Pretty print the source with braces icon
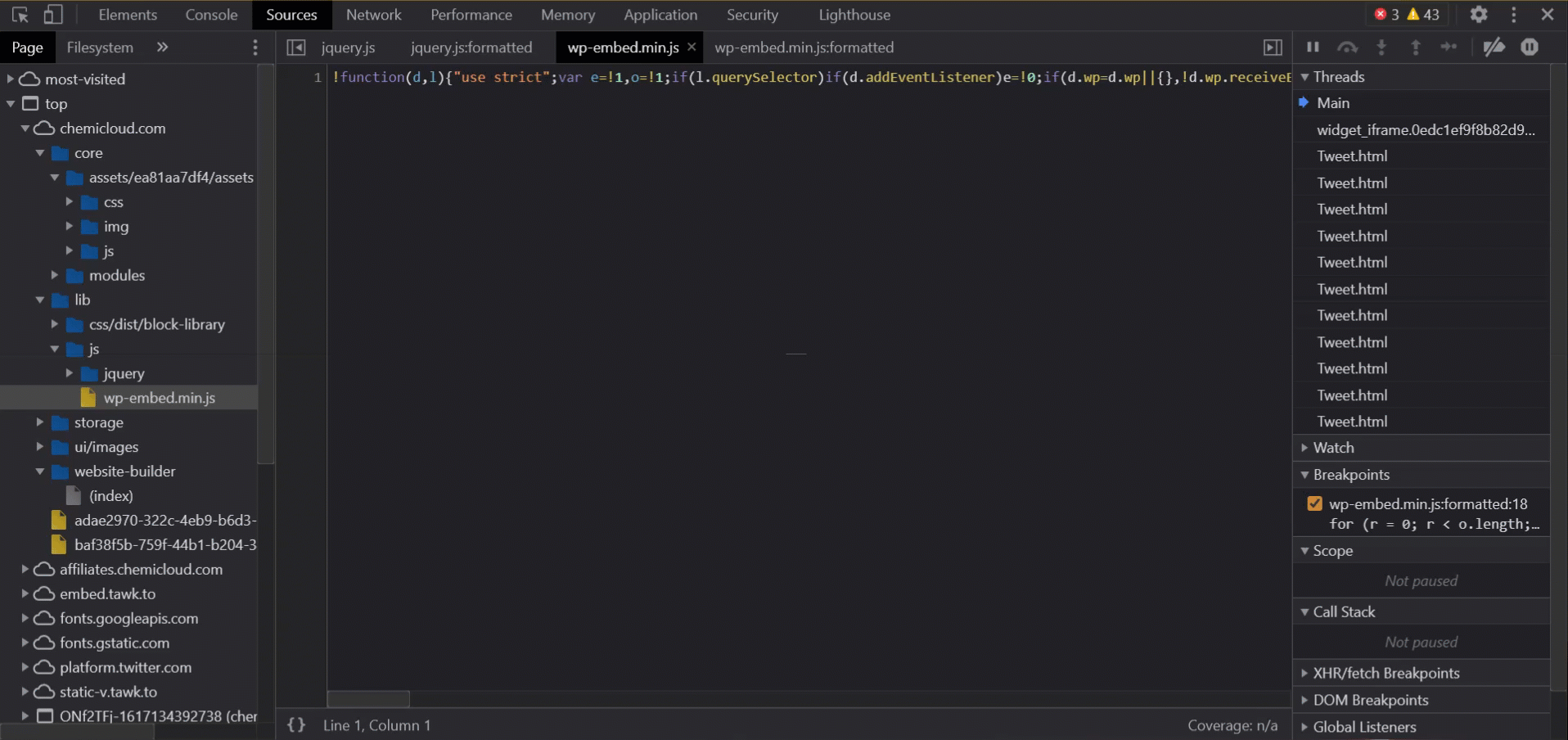Screen dimensions: 1568x740 (296, 725)
